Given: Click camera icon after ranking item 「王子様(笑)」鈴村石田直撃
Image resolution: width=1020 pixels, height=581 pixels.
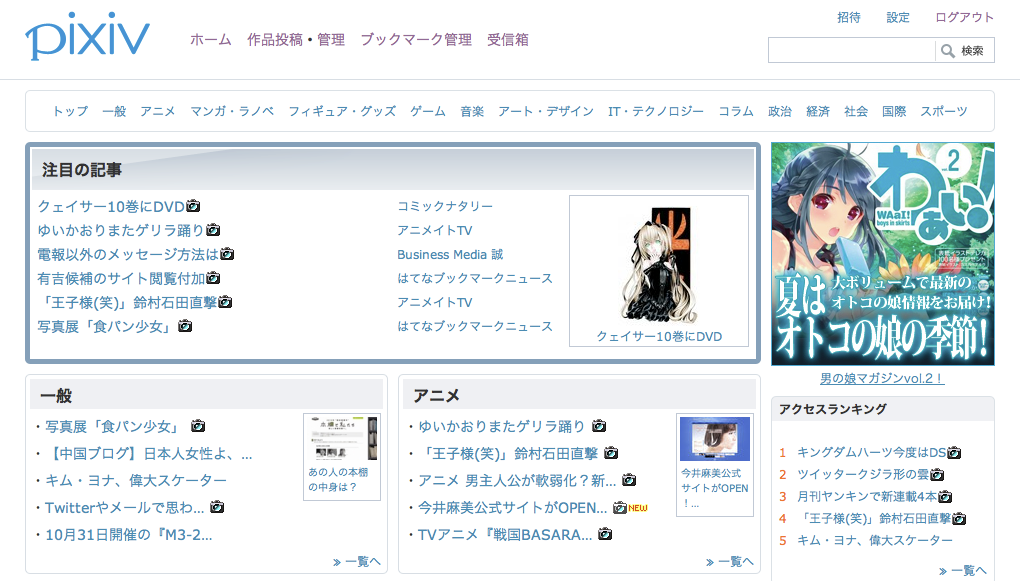Looking at the screenshot, I should 959,519.
